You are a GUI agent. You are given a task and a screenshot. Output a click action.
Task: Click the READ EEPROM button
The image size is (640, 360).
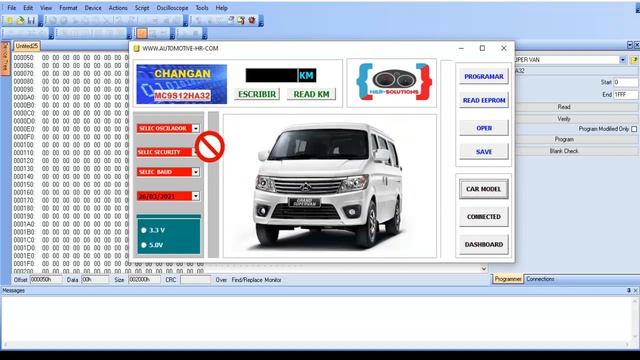[x=484, y=100]
